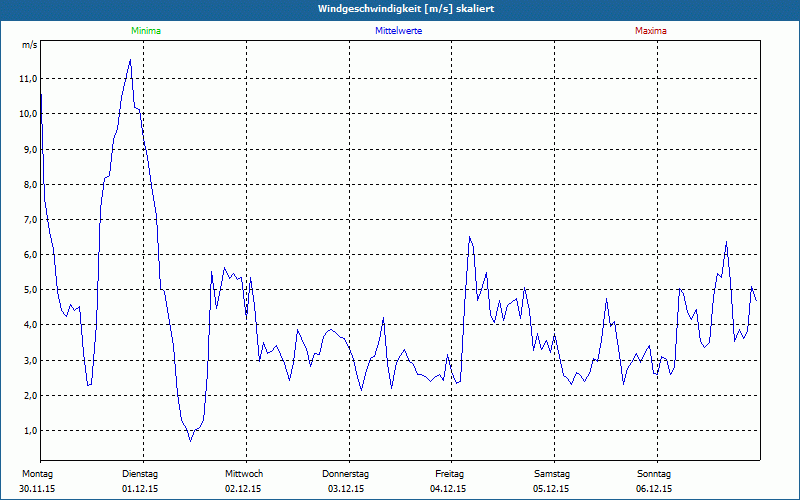This screenshot has width=800, height=500.
Task: Click the red Maxima legend label
Action: [651, 31]
